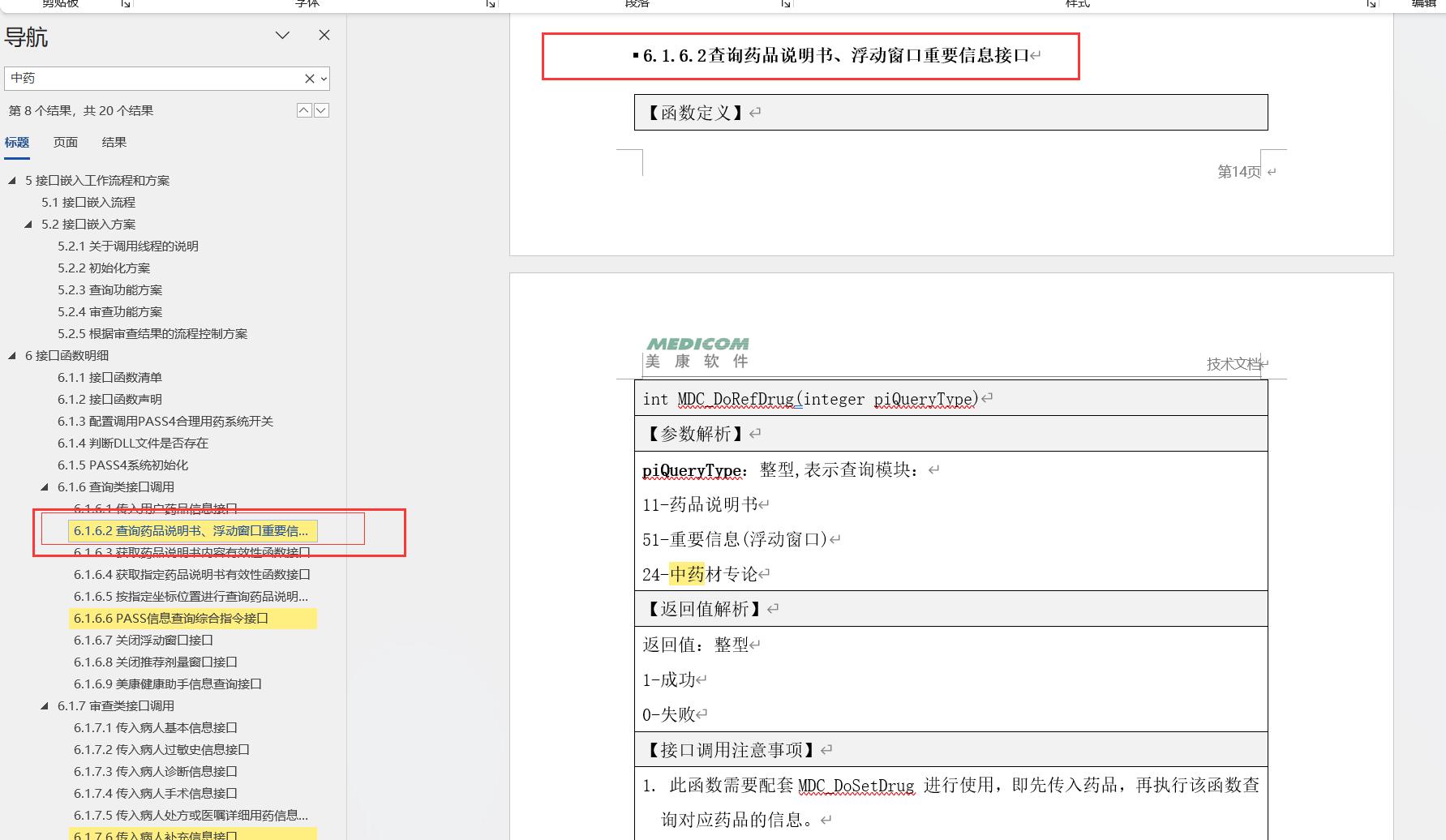The height and width of the screenshot is (840, 1446).
Task: Click the 第14页 page number footer
Action: coord(1239,172)
